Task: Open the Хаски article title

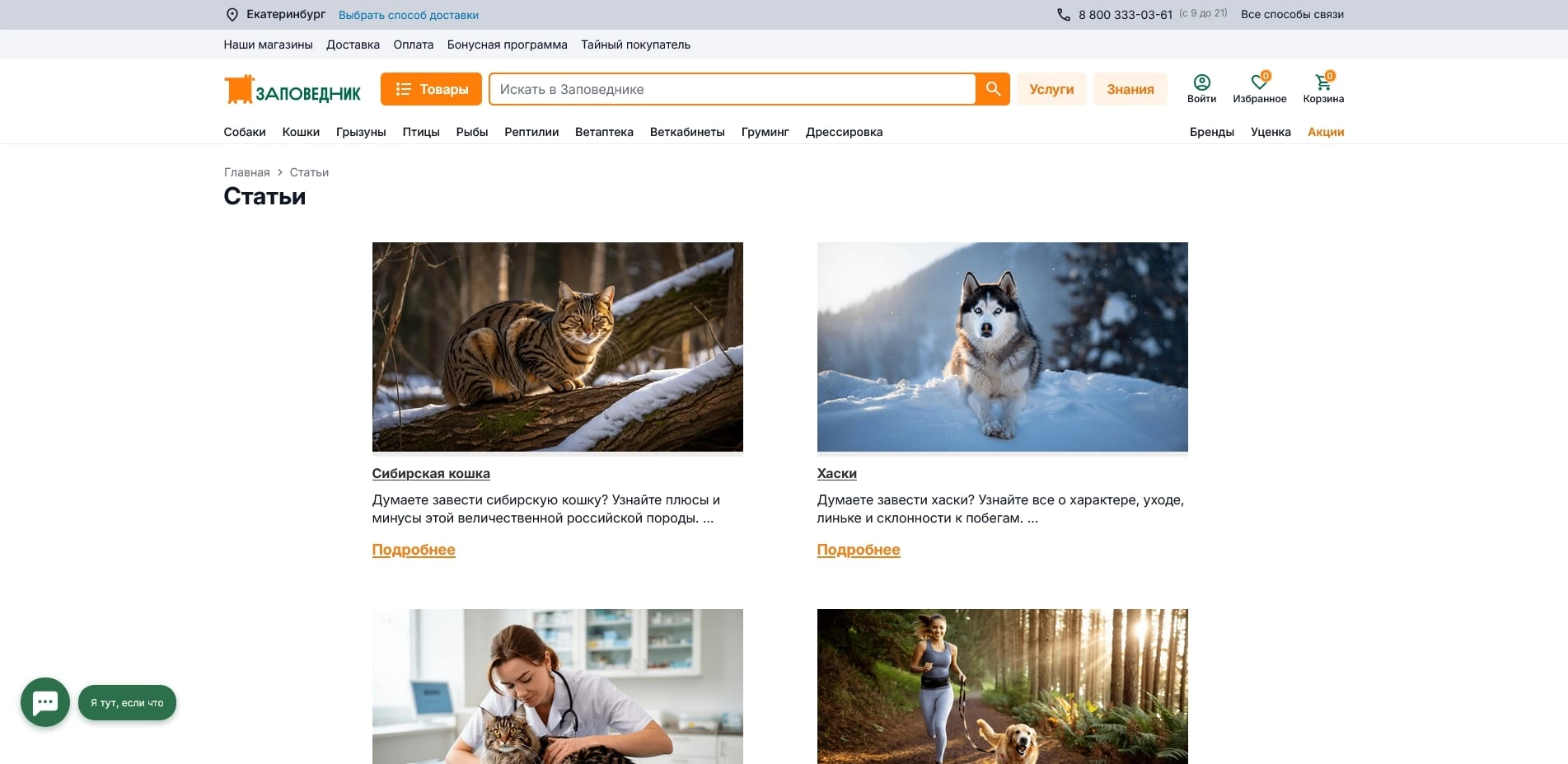Action: (836, 474)
